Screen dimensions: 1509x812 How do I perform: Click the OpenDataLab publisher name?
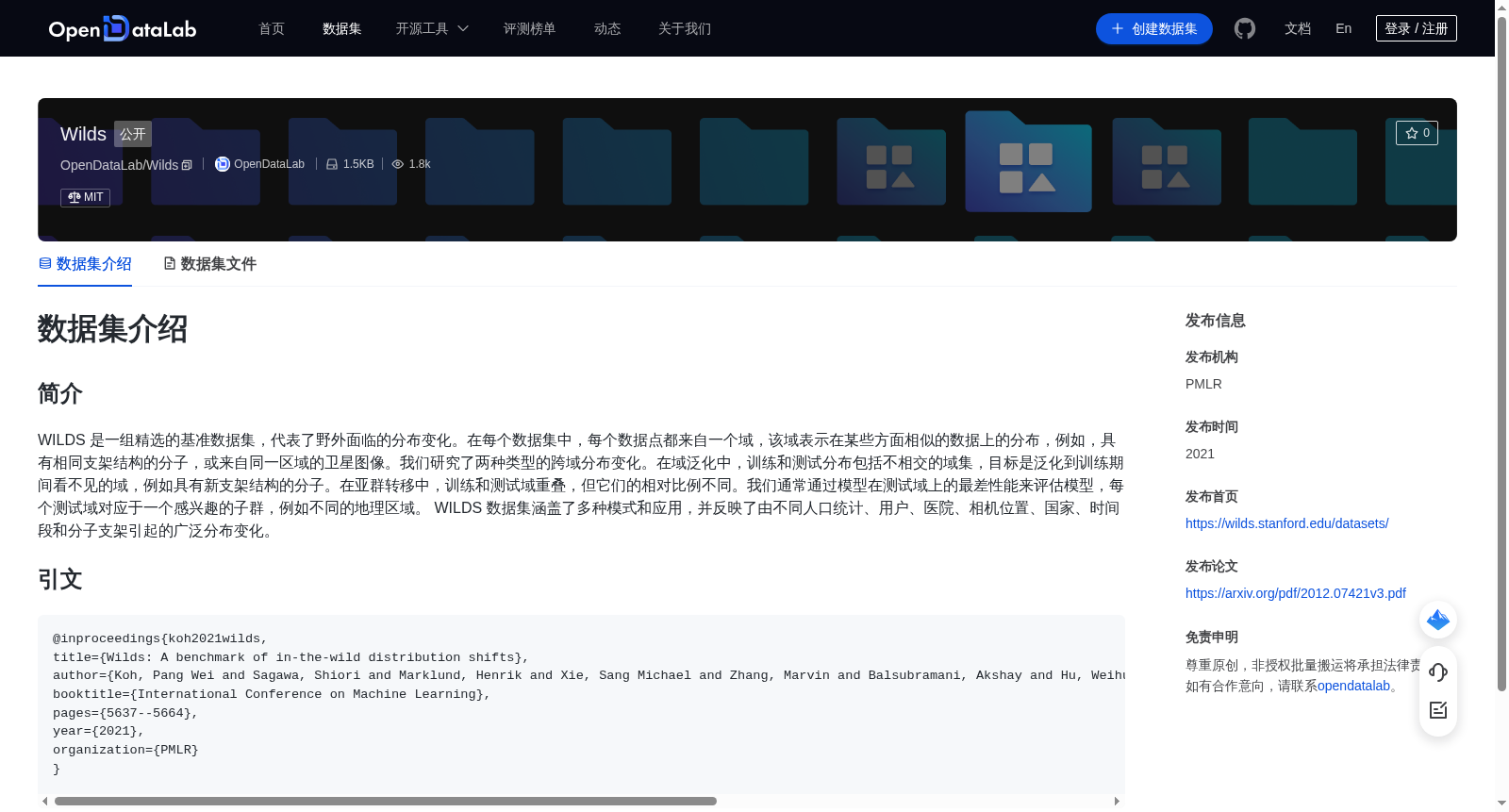(269, 164)
